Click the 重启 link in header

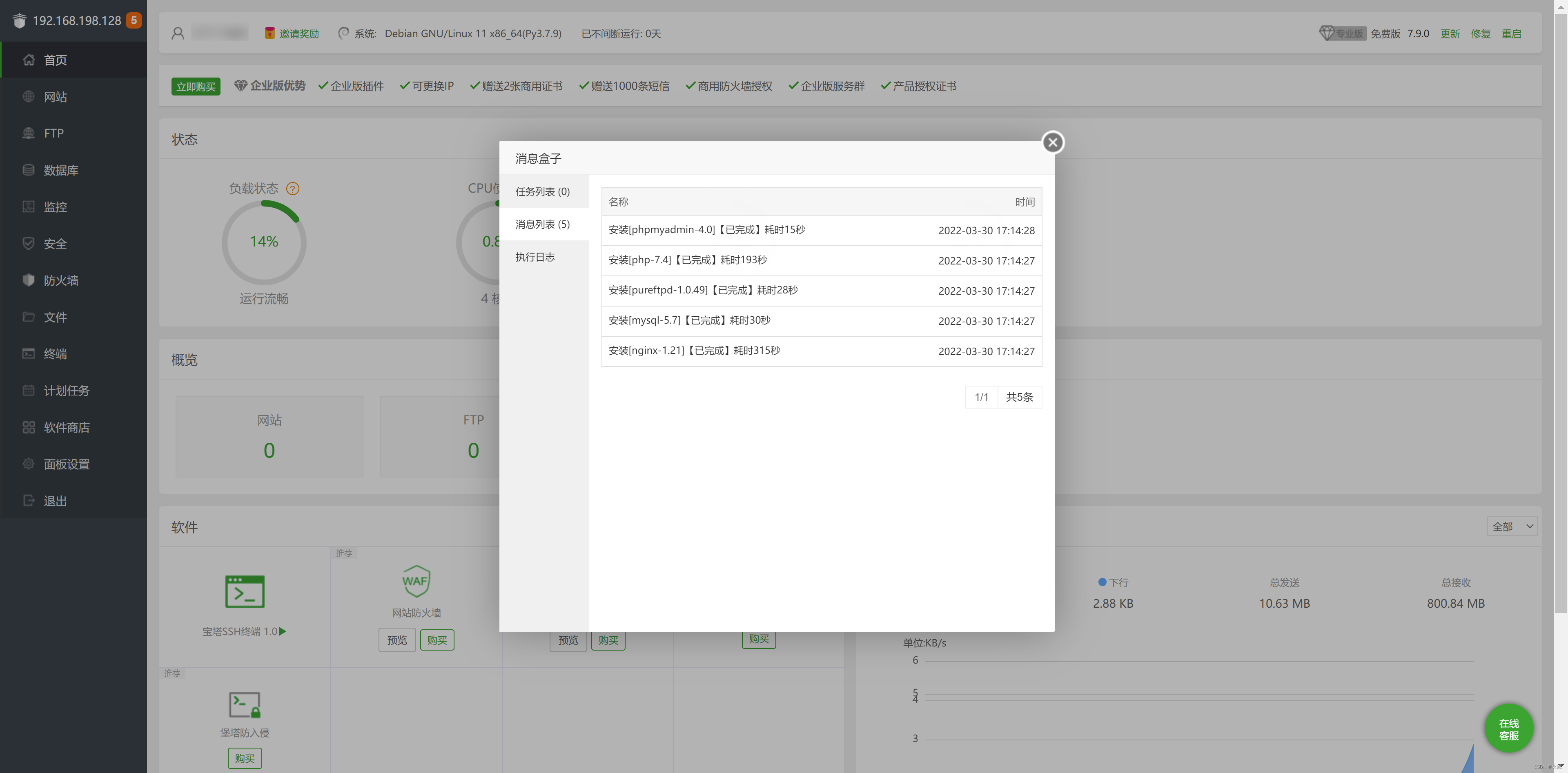1511,33
